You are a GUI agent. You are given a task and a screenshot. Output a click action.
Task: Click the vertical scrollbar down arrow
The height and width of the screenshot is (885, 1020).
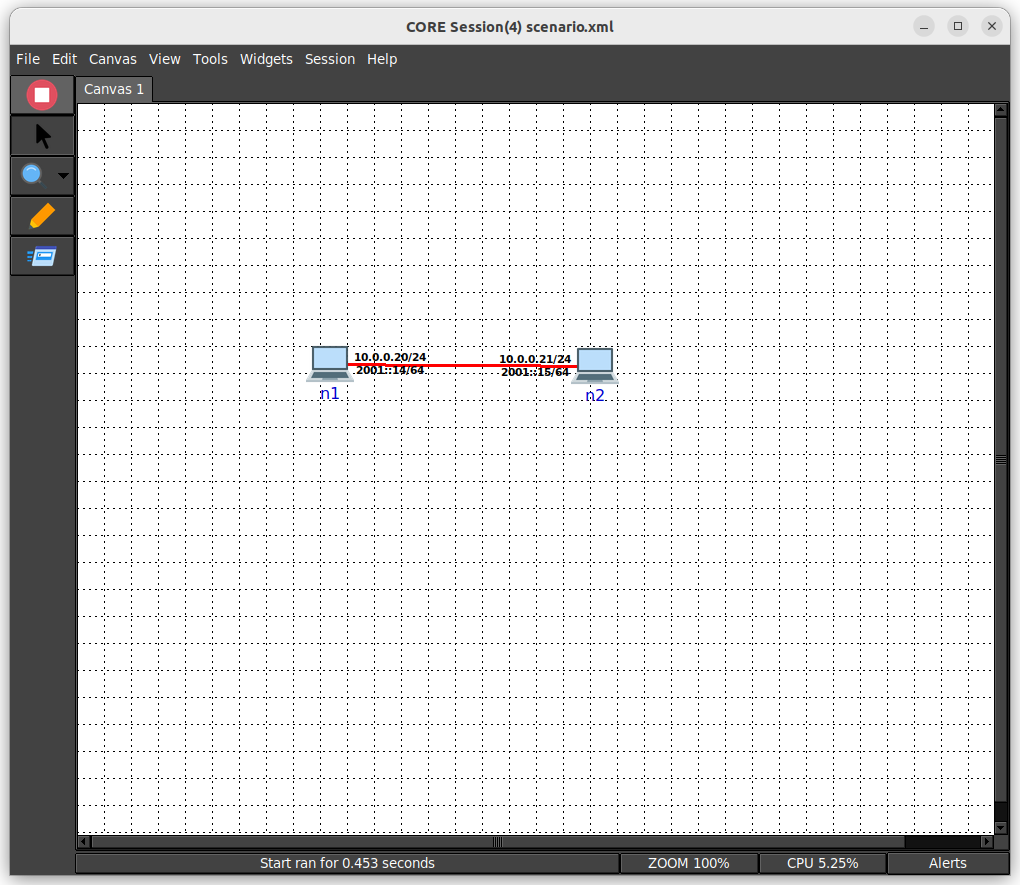click(x=1001, y=828)
